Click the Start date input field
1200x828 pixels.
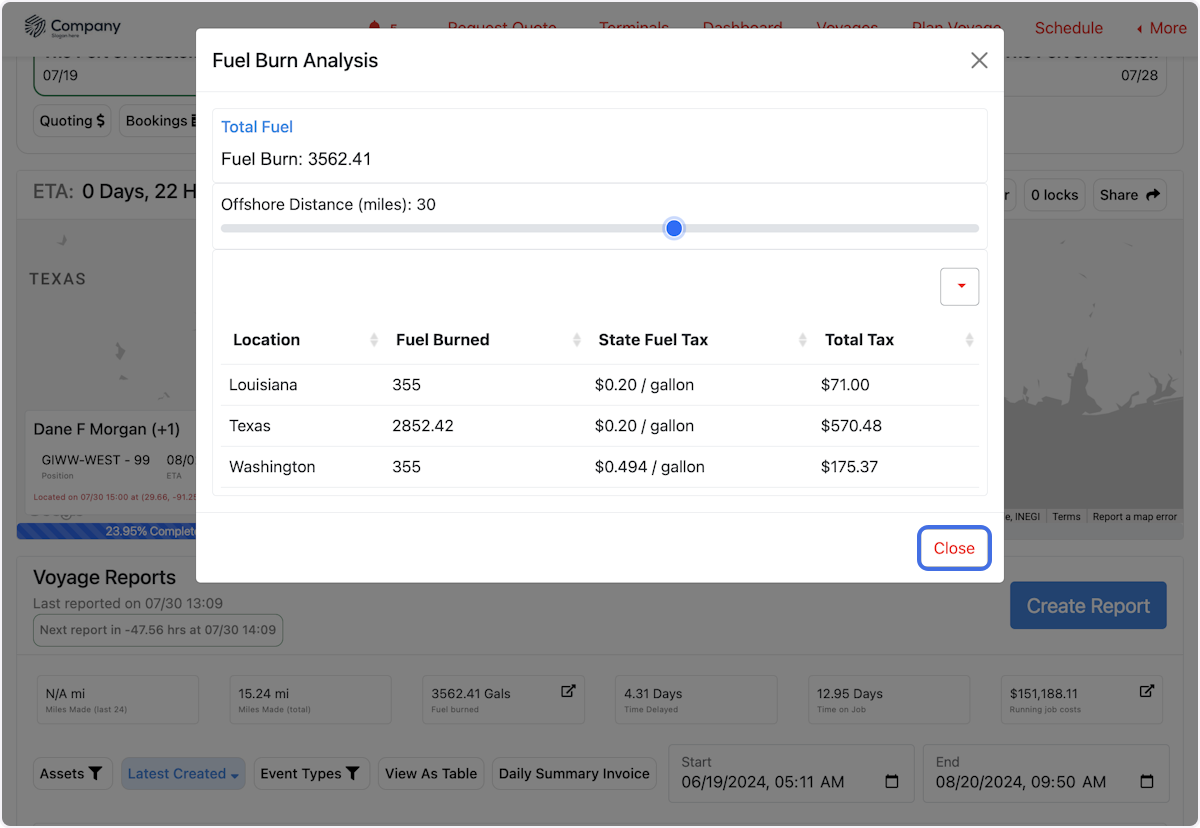pyautogui.click(x=790, y=782)
